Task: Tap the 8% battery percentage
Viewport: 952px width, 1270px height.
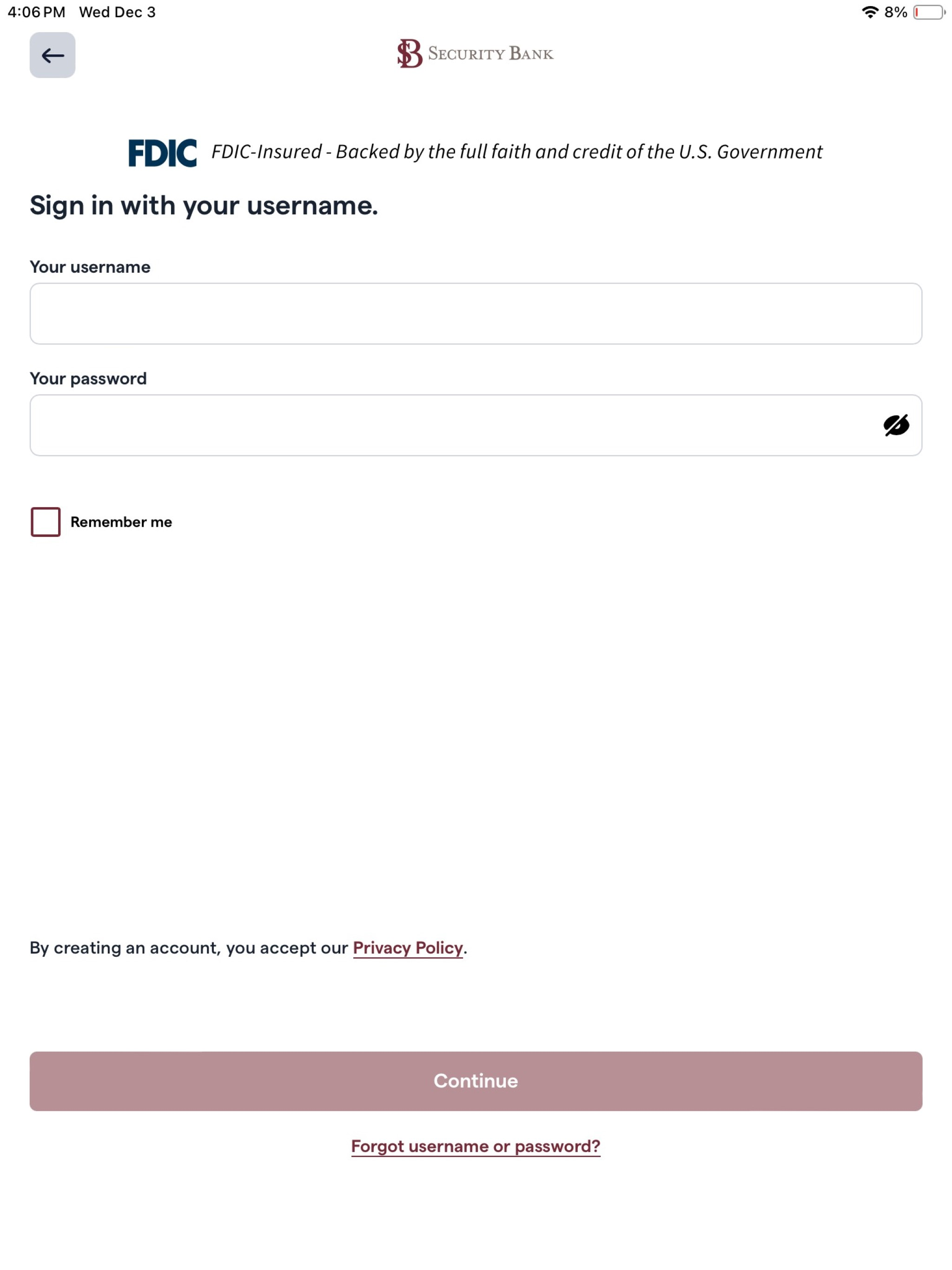Action: pyautogui.click(x=895, y=12)
